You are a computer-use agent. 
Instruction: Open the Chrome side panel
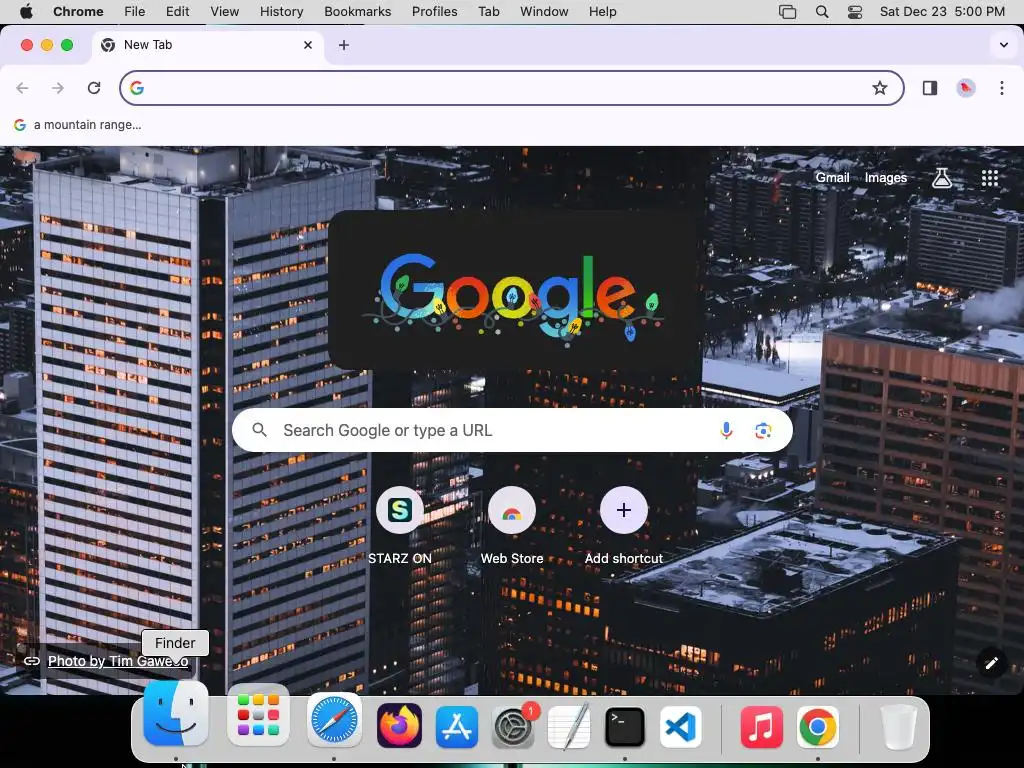[930, 88]
